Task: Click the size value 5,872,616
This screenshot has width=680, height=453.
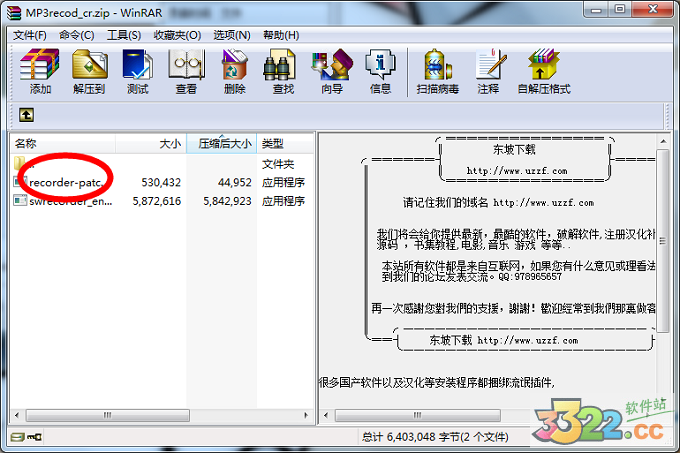Action: (x=157, y=201)
